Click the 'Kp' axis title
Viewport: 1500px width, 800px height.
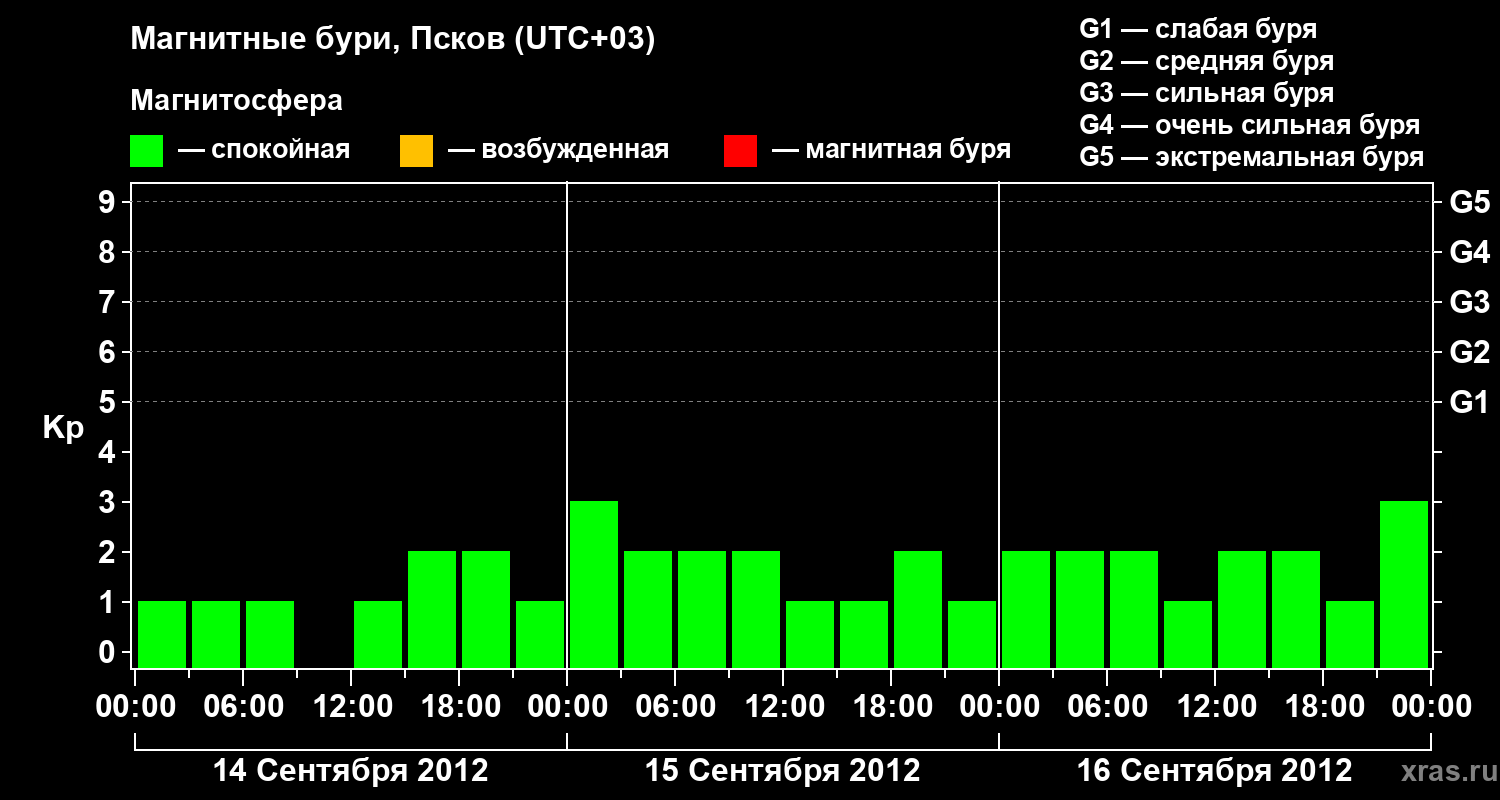[x=63, y=427]
